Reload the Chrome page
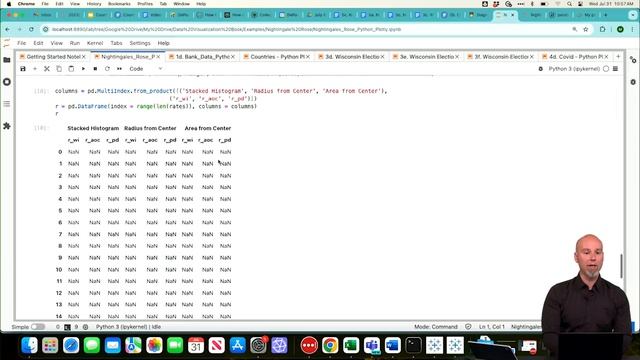Image resolution: width=640 pixels, height=360 pixels. [31, 29]
